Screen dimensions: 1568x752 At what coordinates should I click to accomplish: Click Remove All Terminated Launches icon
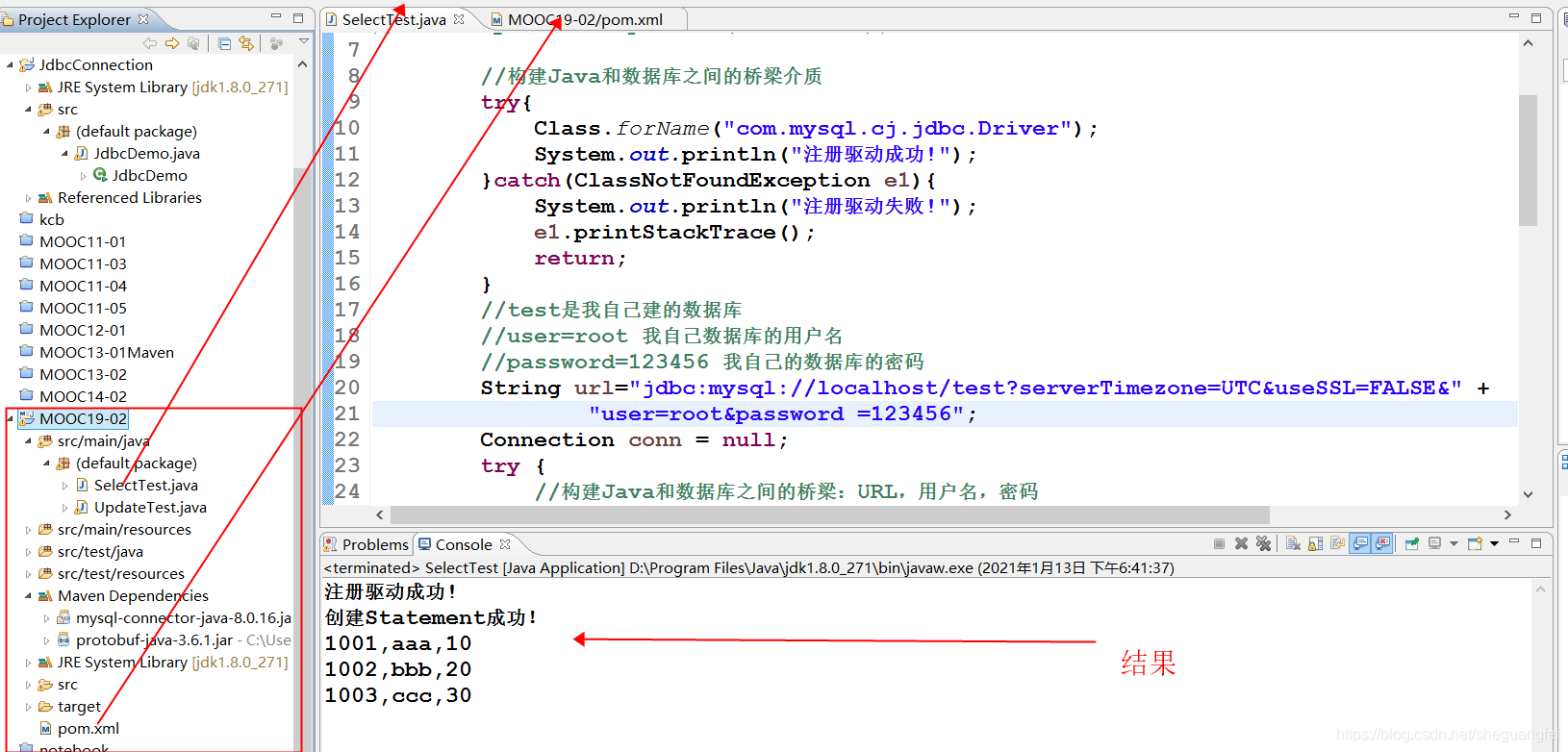point(1263,544)
